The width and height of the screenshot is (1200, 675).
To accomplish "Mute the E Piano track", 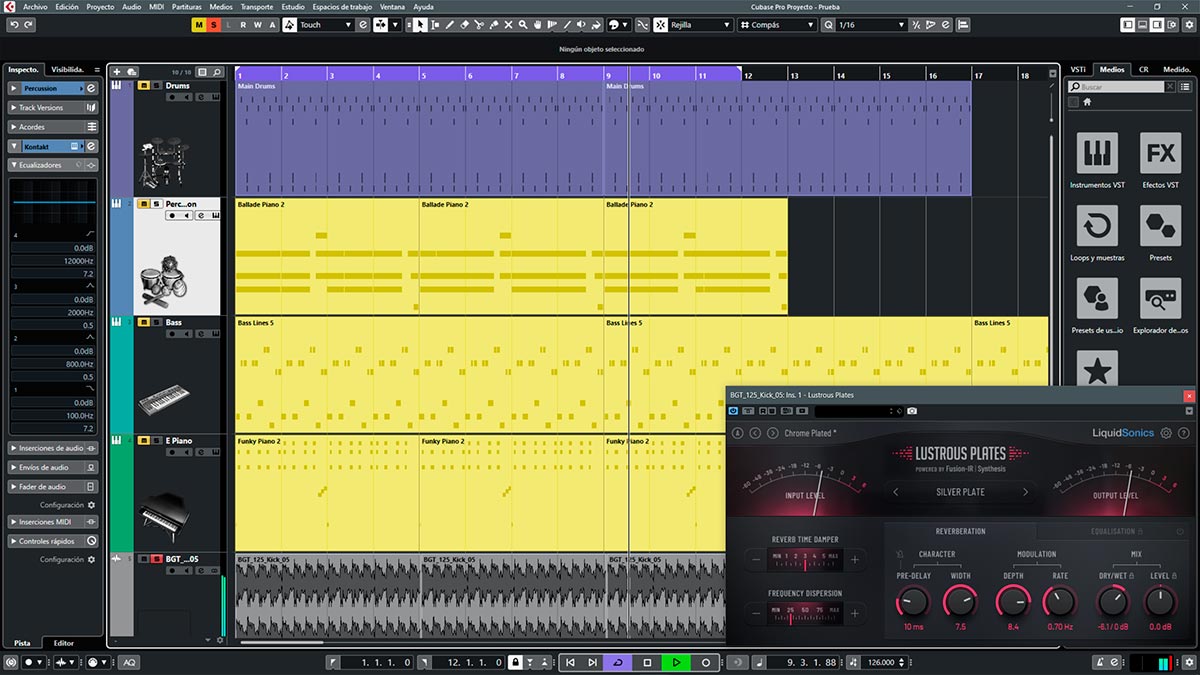I will pyautogui.click(x=143, y=440).
